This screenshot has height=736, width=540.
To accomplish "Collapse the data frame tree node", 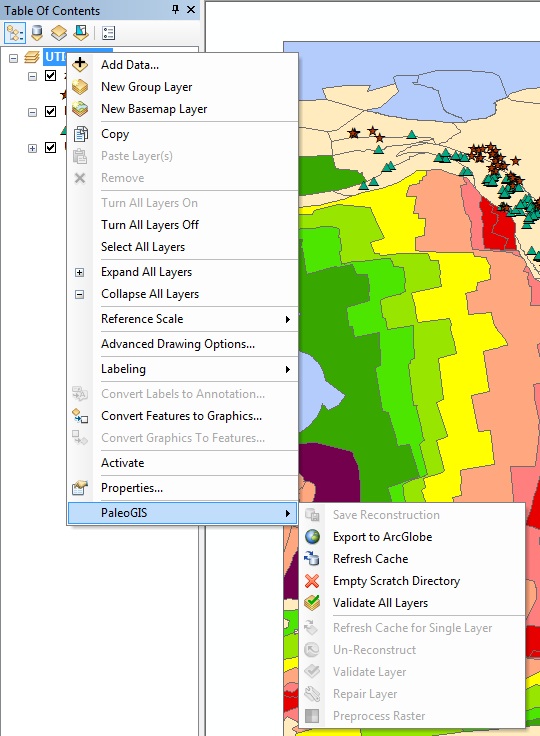I will [x=14, y=58].
